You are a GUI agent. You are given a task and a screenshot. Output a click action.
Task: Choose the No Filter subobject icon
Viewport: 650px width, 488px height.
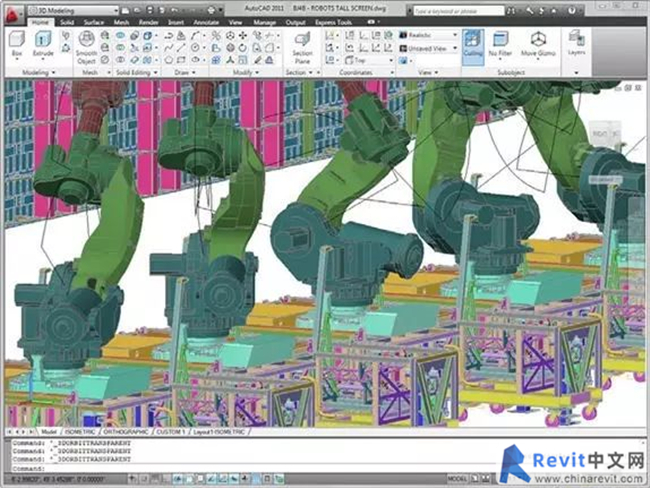coord(500,44)
